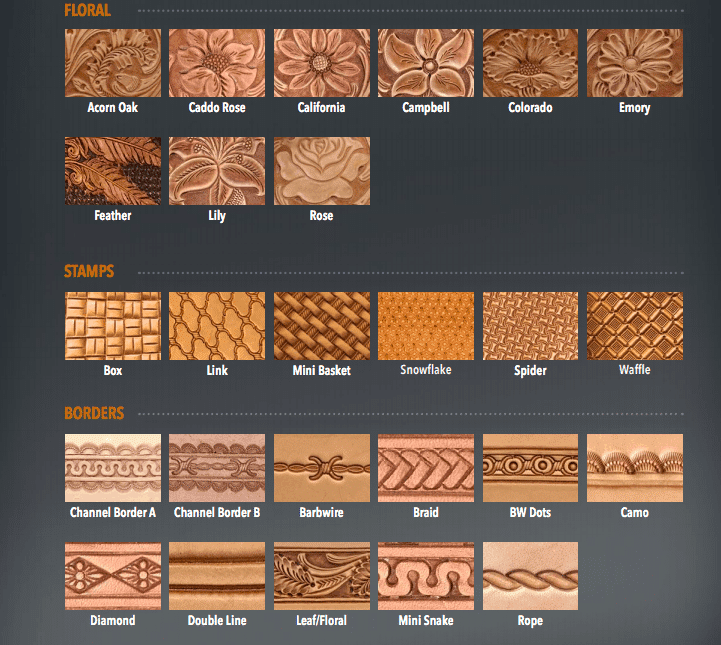Image resolution: width=721 pixels, height=645 pixels.
Task: Choose the Link stamp pattern swatch
Action: (217, 326)
